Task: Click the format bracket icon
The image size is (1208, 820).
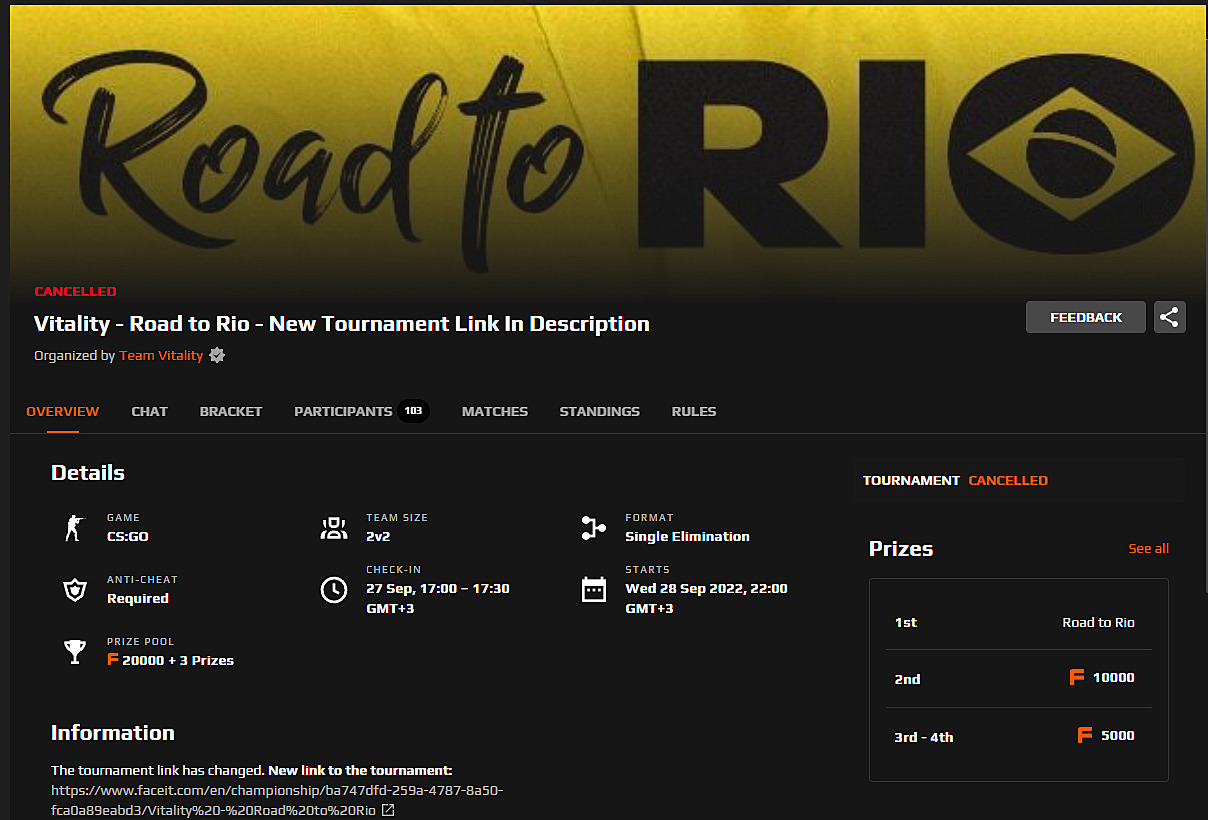Action: pos(593,528)
